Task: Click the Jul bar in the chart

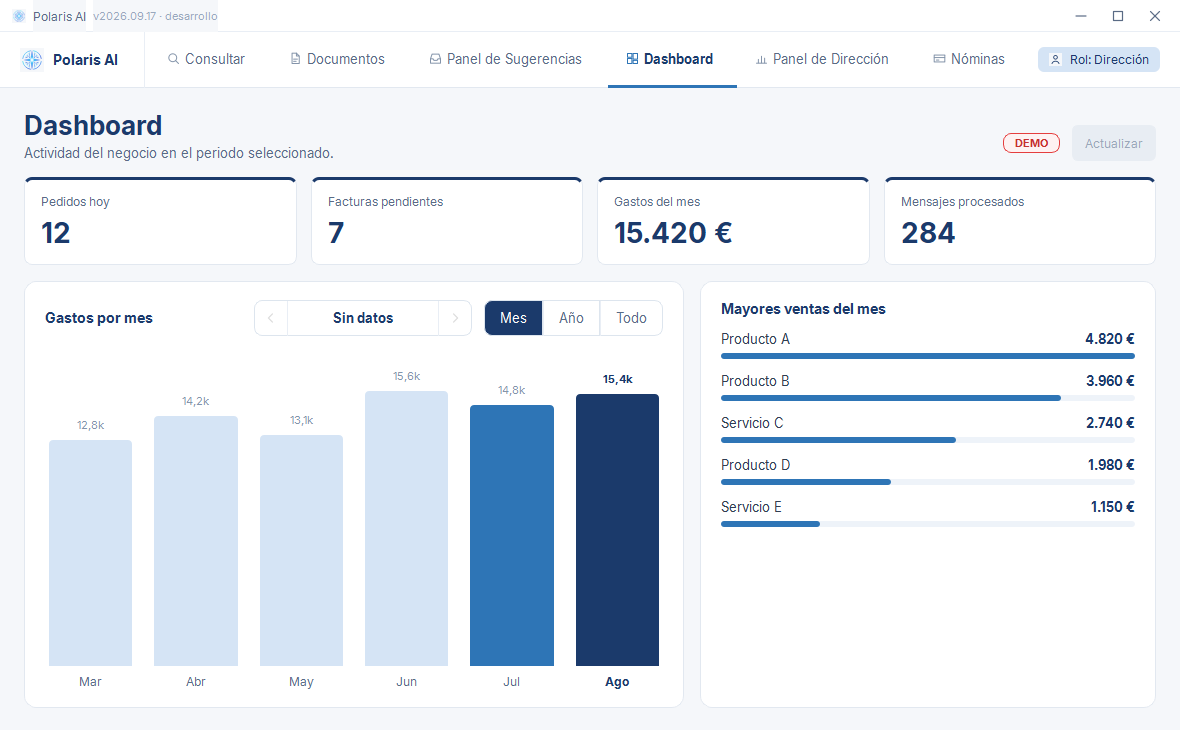Action: tap(512, 536)
